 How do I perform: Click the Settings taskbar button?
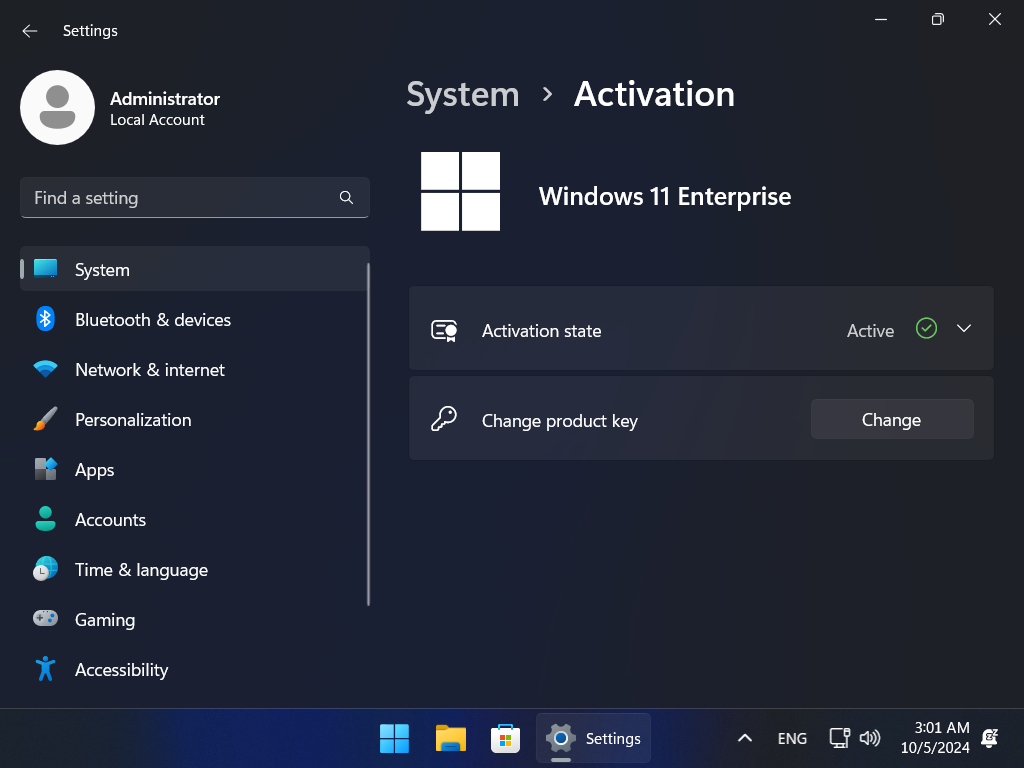coord(593,738)
